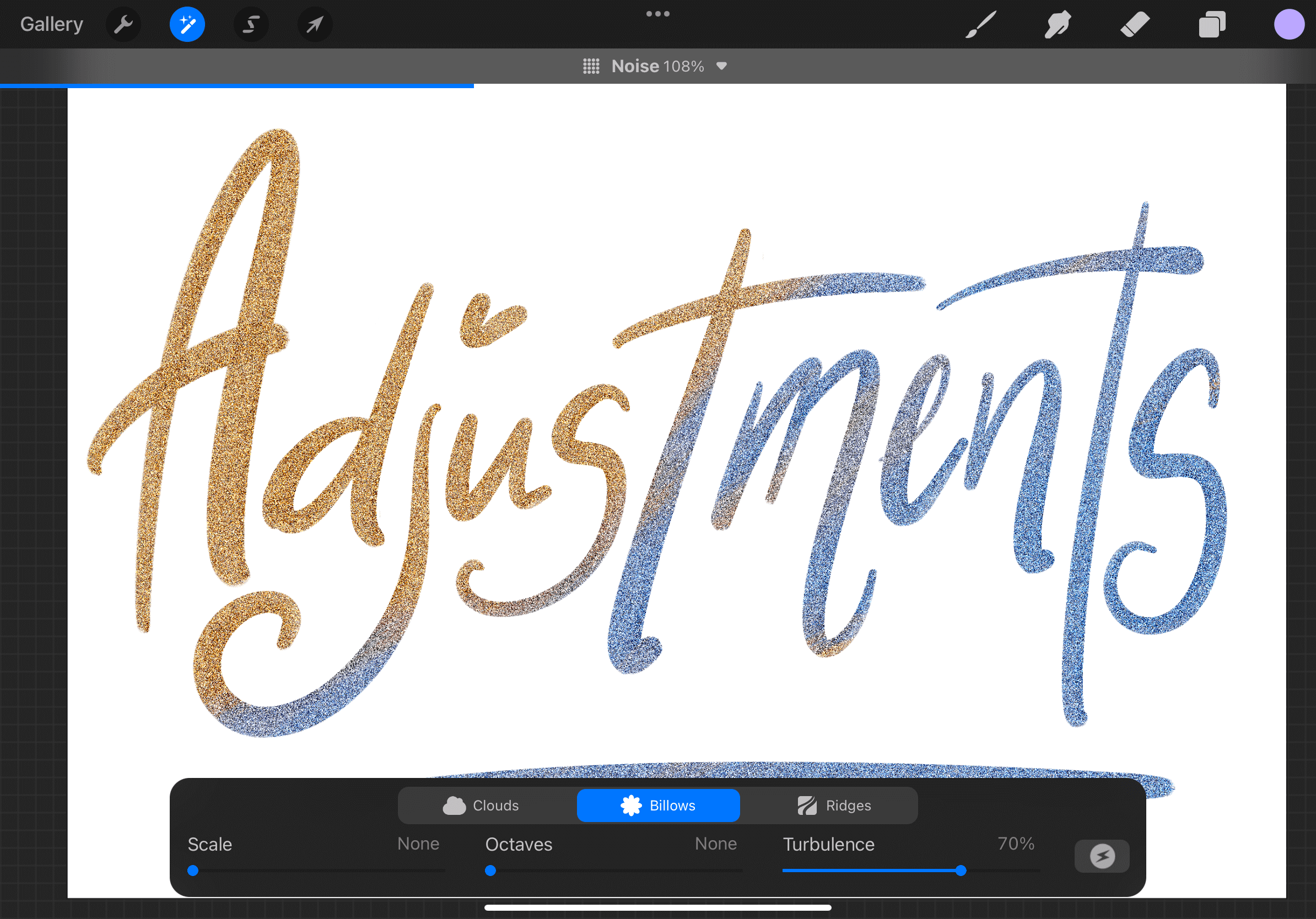Select the Paint brush tool
The width and height of the screenshot is (1316, 919).
980,25
